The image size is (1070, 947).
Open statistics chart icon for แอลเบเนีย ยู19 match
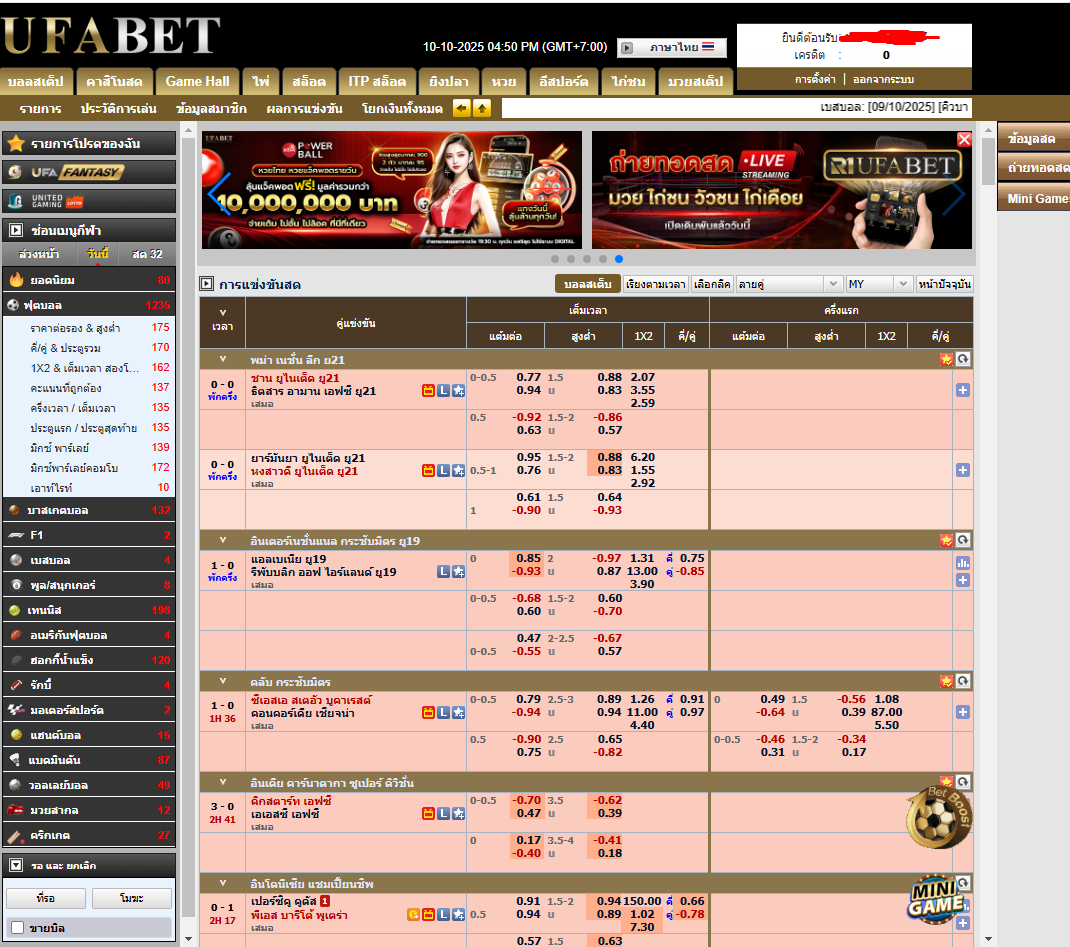963,563
